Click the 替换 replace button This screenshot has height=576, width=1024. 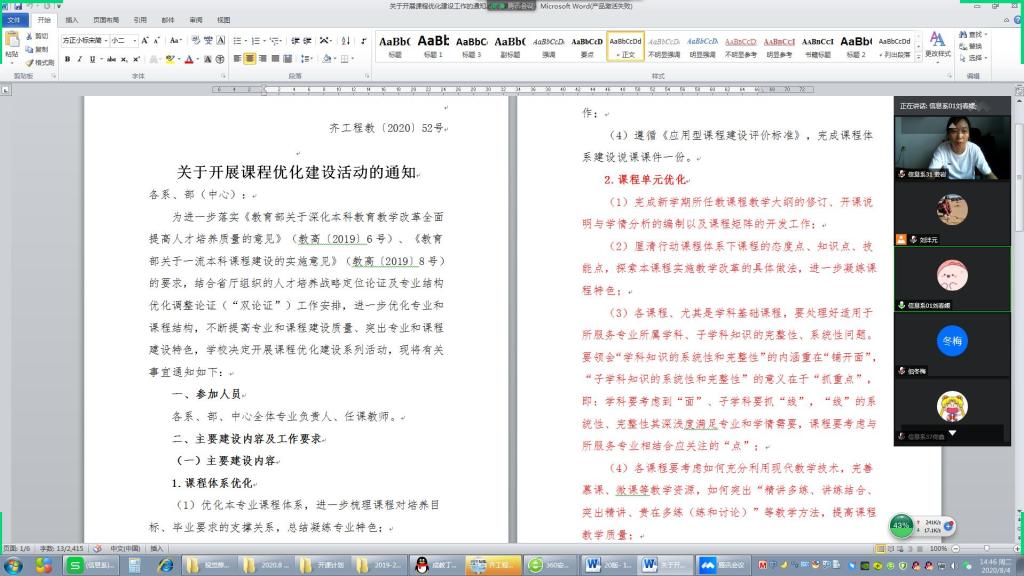click(975, 46)
